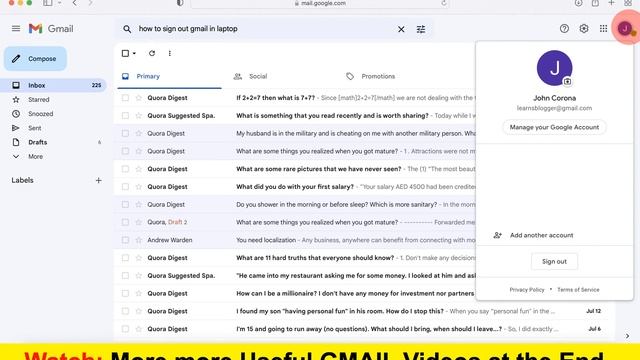The height and width of the screenshot is (360, 640).
Task: Star the 'be a millionaire' email
Action: [x=138, y=293]
